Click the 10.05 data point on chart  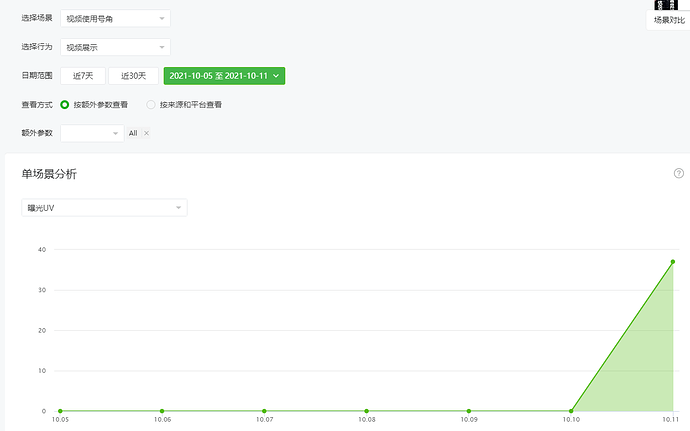point(60,411)
